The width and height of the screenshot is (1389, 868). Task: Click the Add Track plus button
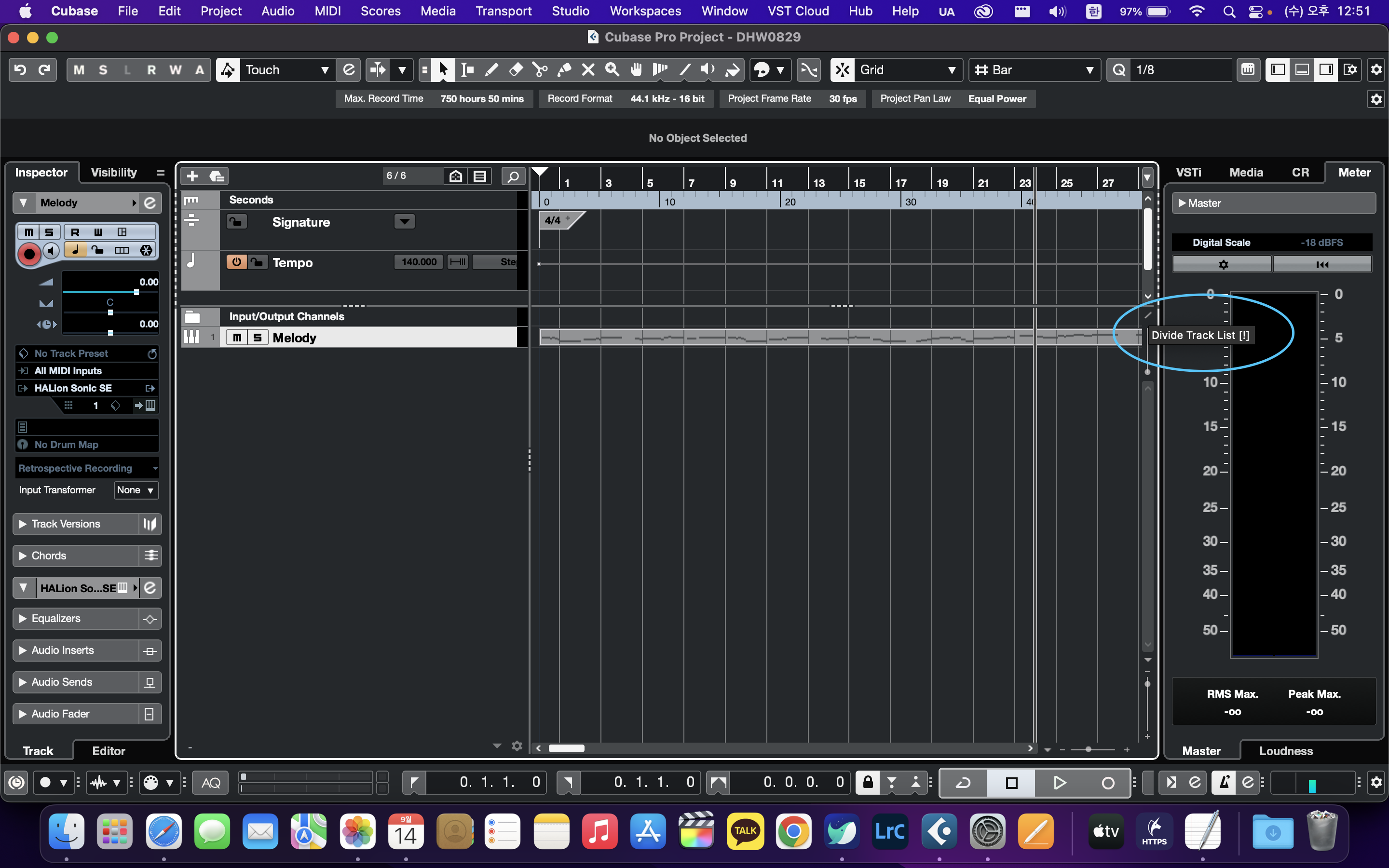click(x=192, y=176)
